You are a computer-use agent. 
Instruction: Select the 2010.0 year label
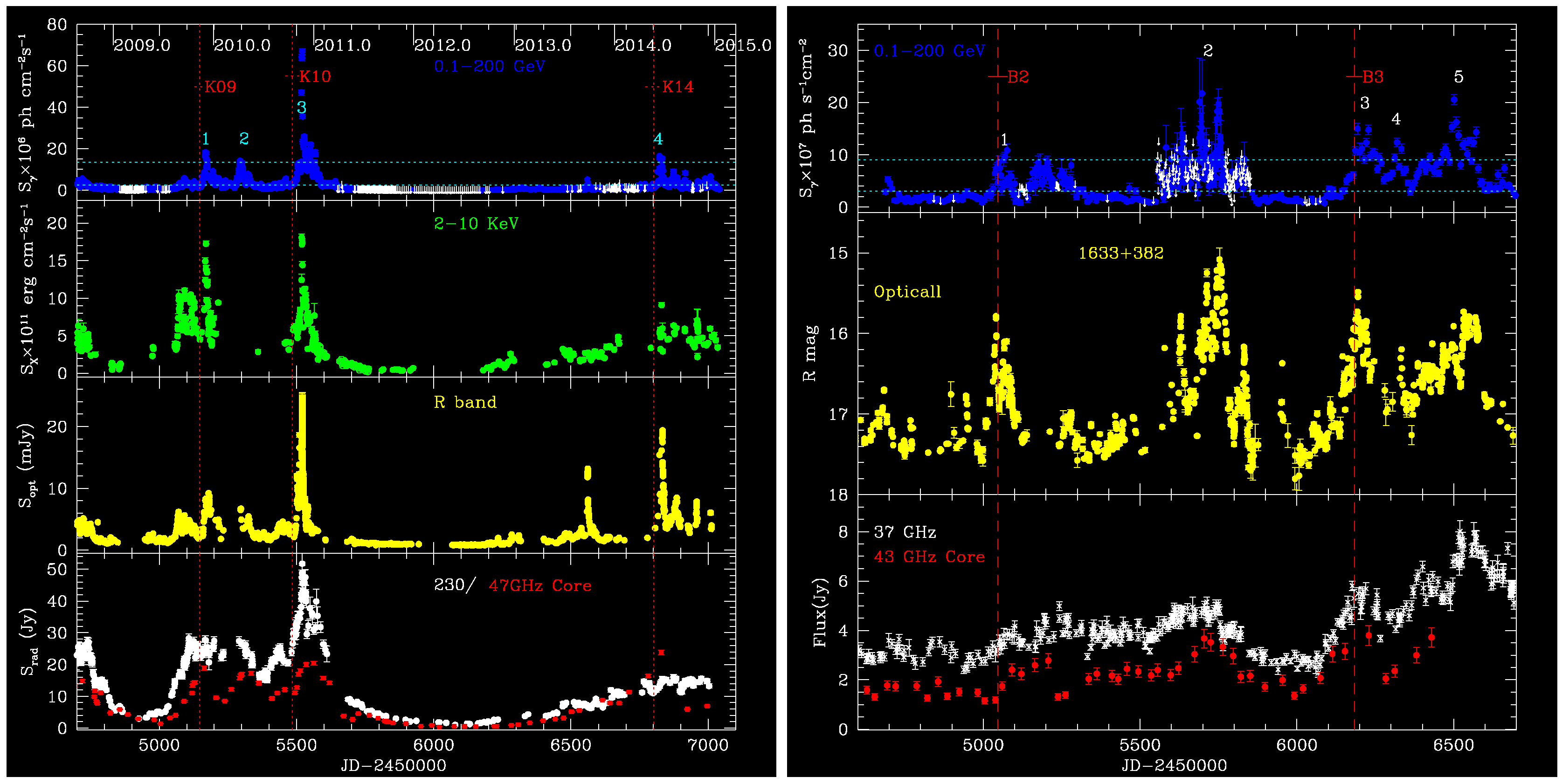point(242,46)
